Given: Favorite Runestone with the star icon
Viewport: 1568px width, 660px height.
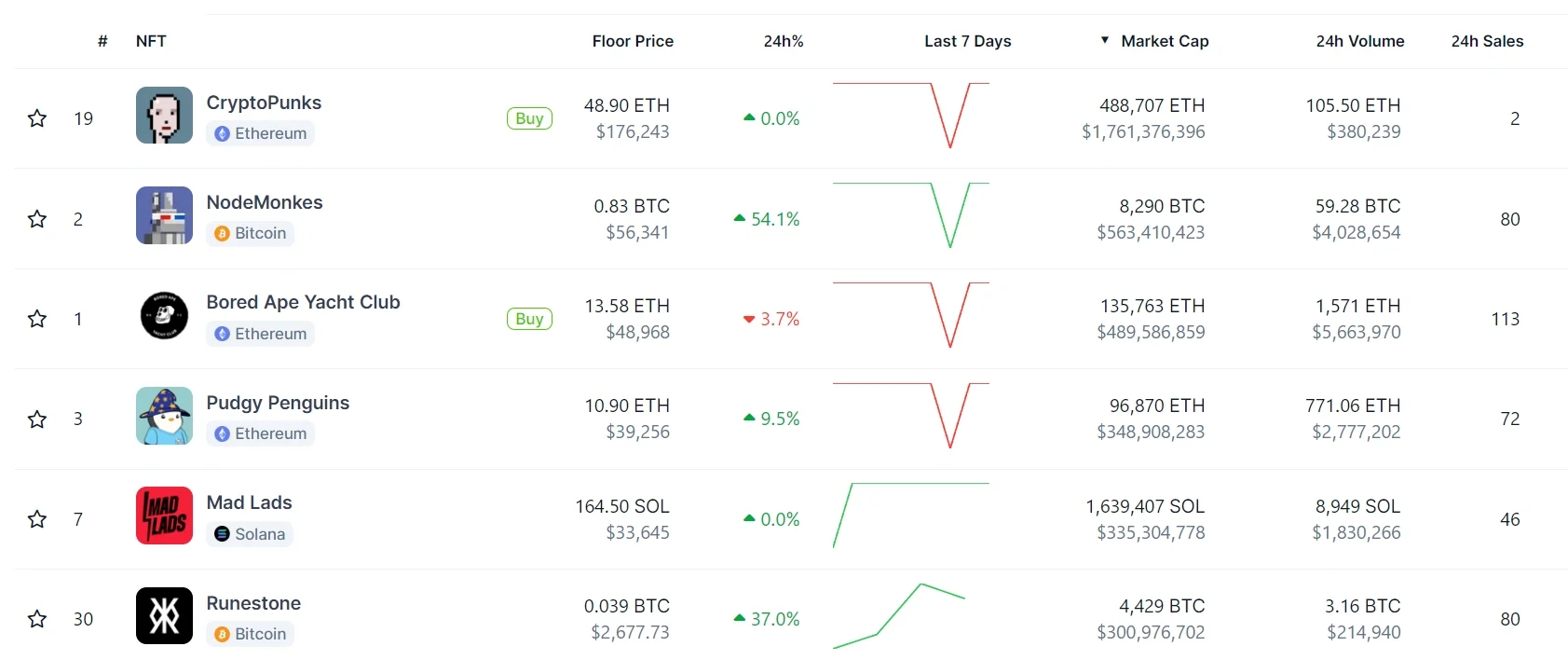Looking at the screenshot, I should click(x=37, y=619).
